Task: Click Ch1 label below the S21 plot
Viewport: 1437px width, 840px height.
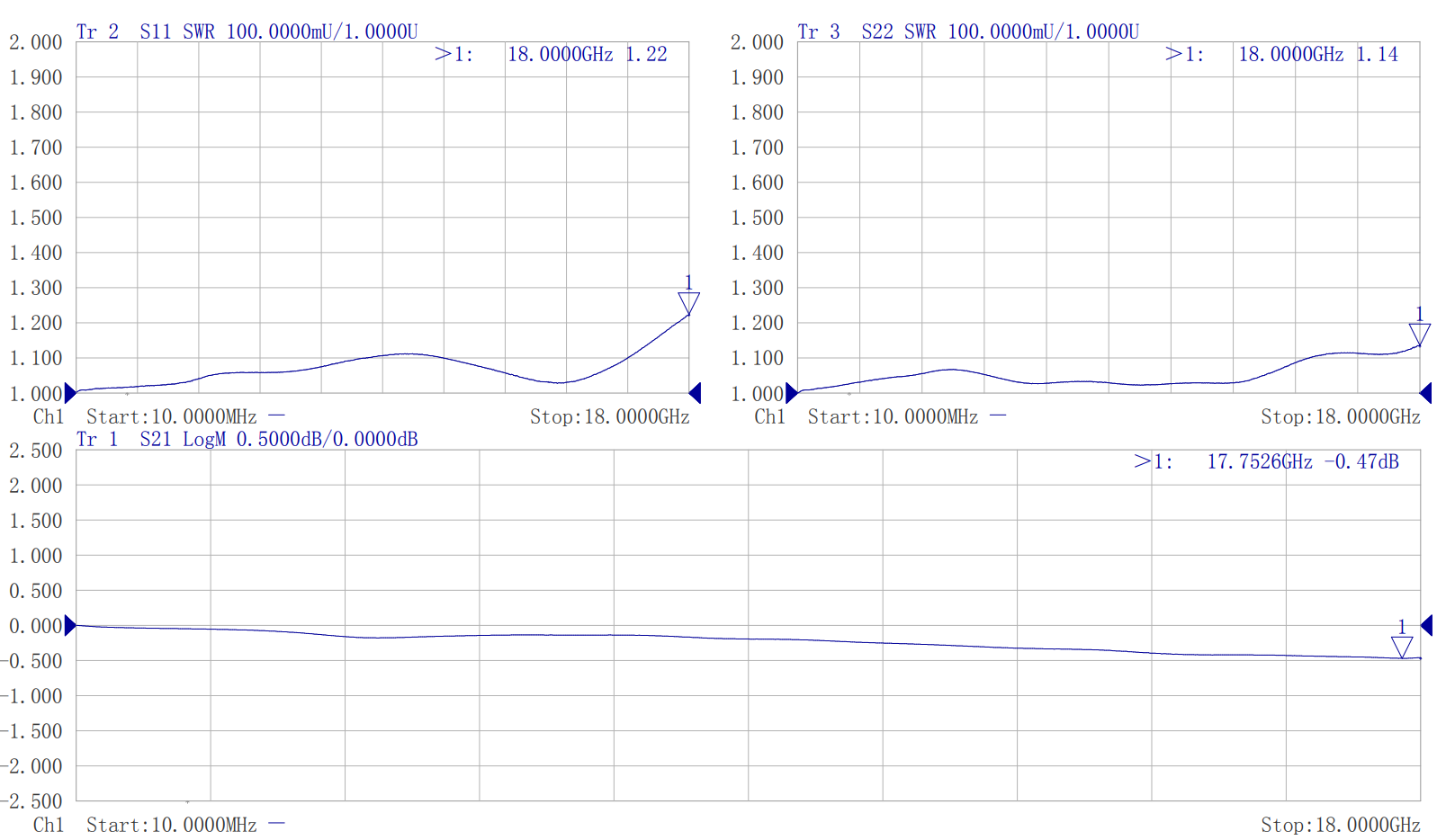Action: 49,825
